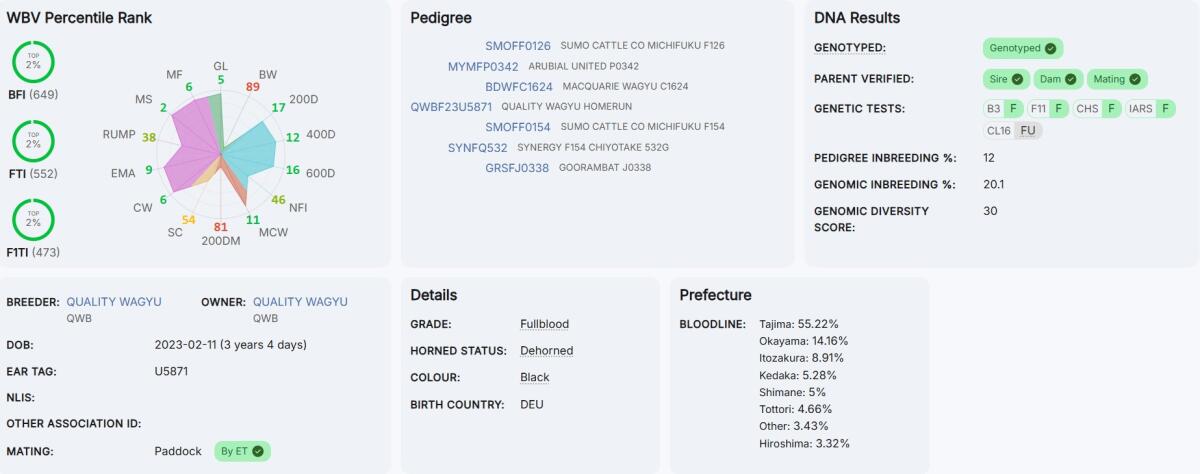The height and width of the screenshot is (474, 1200).
Task: Select the CL16 FU genetic test badge
Action: (x=1012, y=130)
